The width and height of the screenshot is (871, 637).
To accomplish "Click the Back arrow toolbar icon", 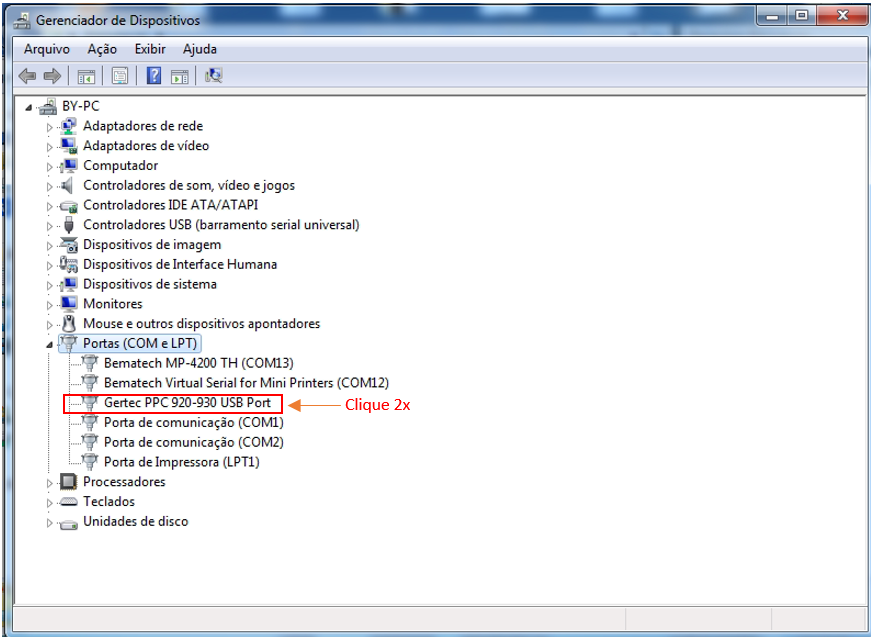I will (x=27, y=76).
